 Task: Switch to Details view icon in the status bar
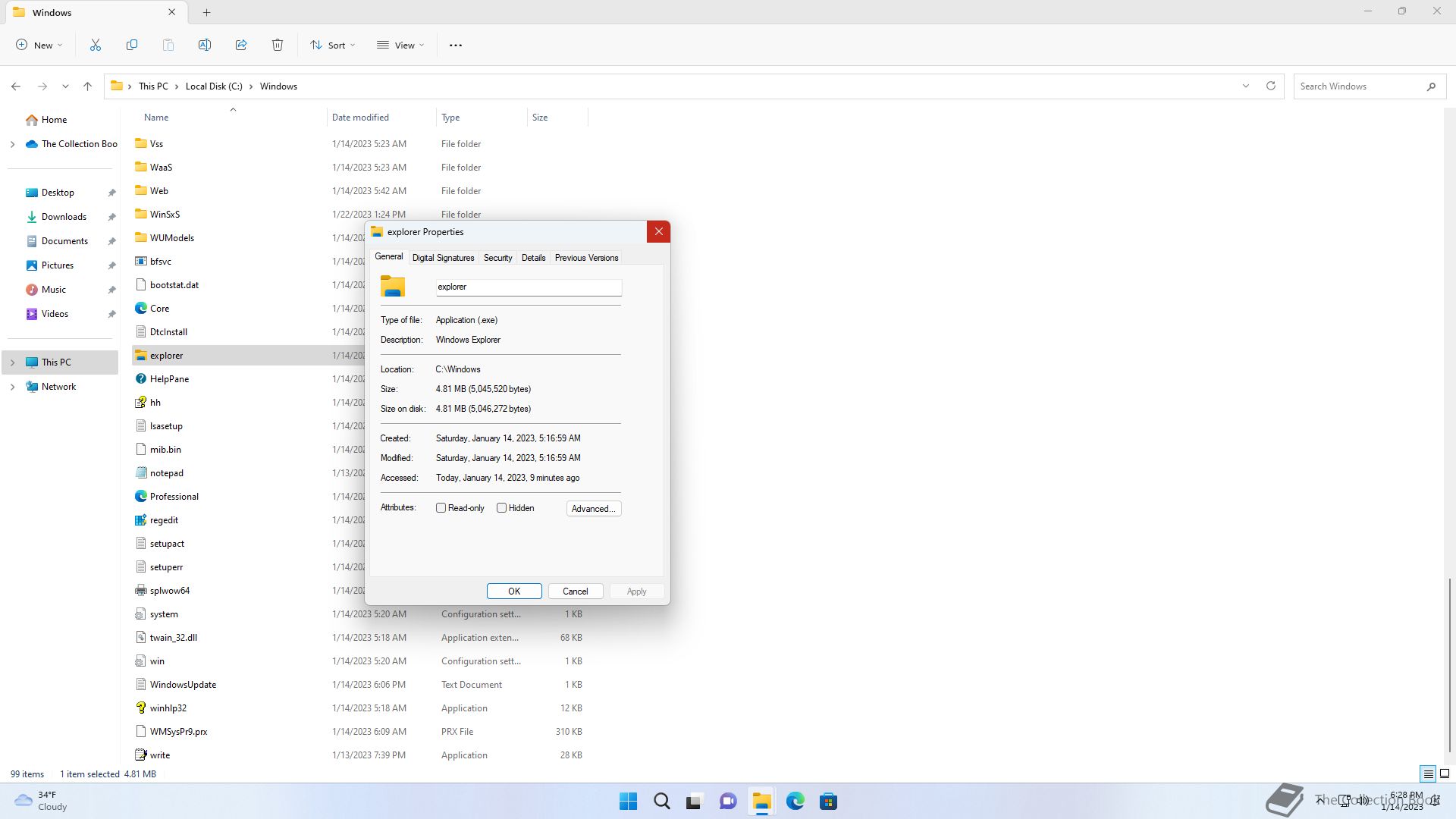[1428, 774]
